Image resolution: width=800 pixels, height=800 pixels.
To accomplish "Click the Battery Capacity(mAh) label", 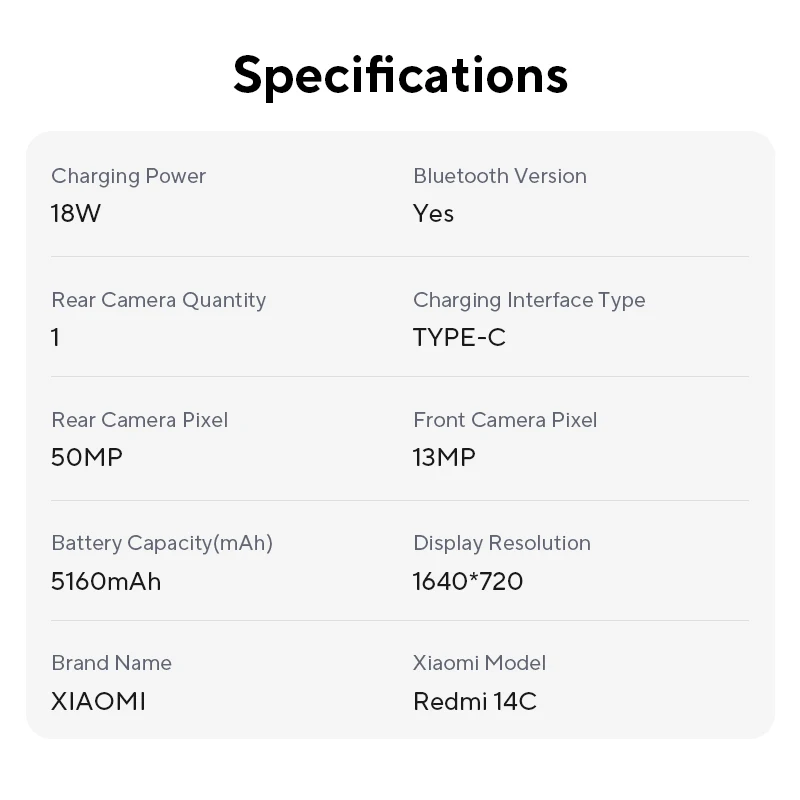I will tap(162, 543).
